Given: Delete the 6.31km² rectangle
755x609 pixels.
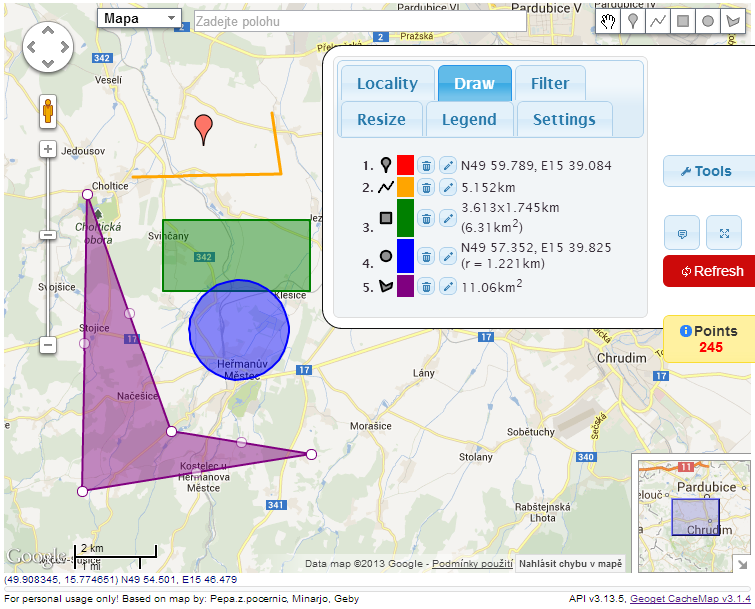Looking at the screenshot, I should (x=426, y=219).
